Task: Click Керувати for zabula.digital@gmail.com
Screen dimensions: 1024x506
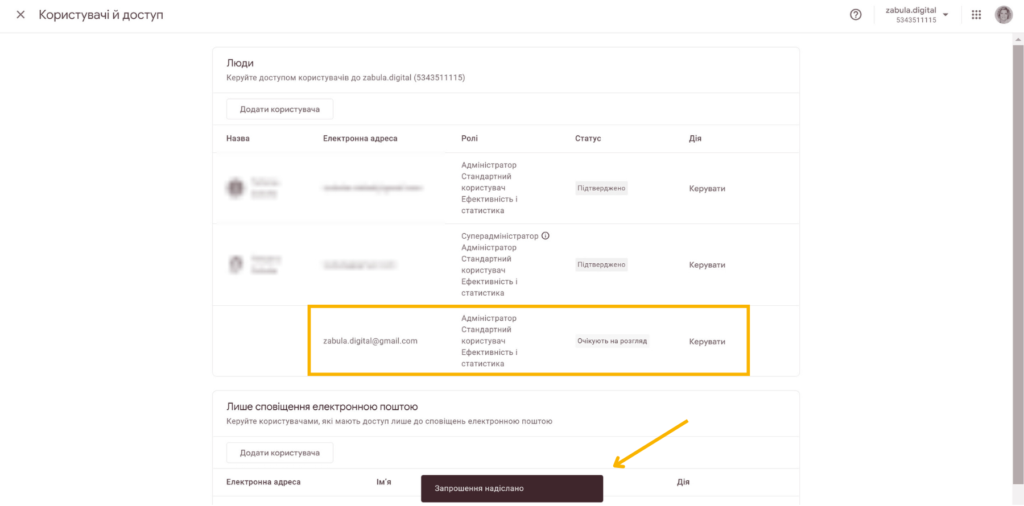Action: click(707, 341)
